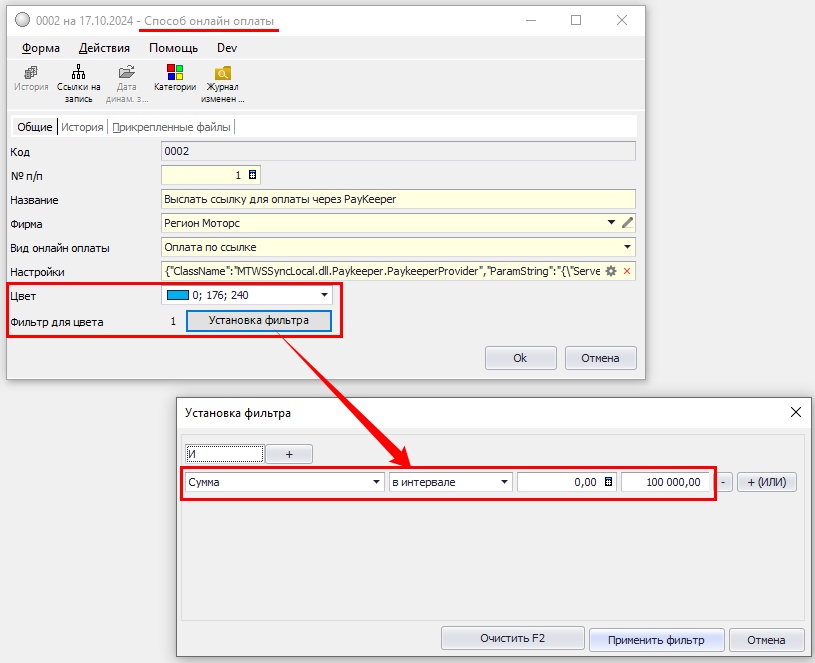
Task: Open Журнал изменений toolbar icon
Action: (222, 73)
